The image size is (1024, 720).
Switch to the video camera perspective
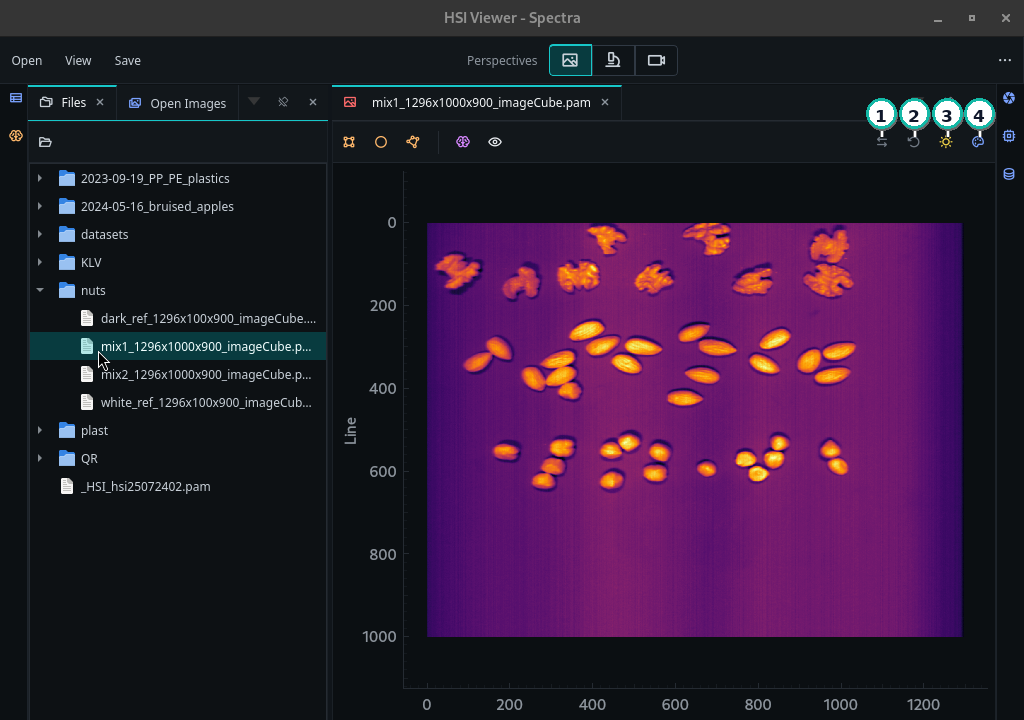coord(656,60)
